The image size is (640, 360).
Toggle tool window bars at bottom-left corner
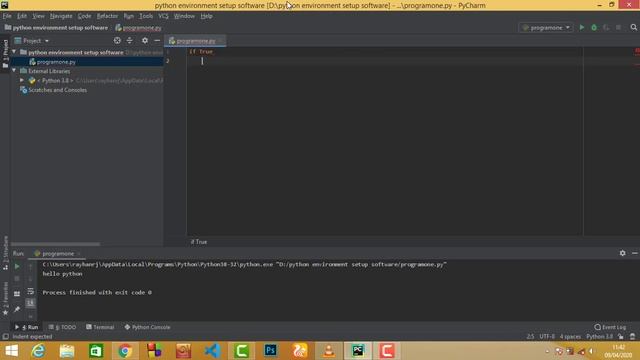pos(5,337)
